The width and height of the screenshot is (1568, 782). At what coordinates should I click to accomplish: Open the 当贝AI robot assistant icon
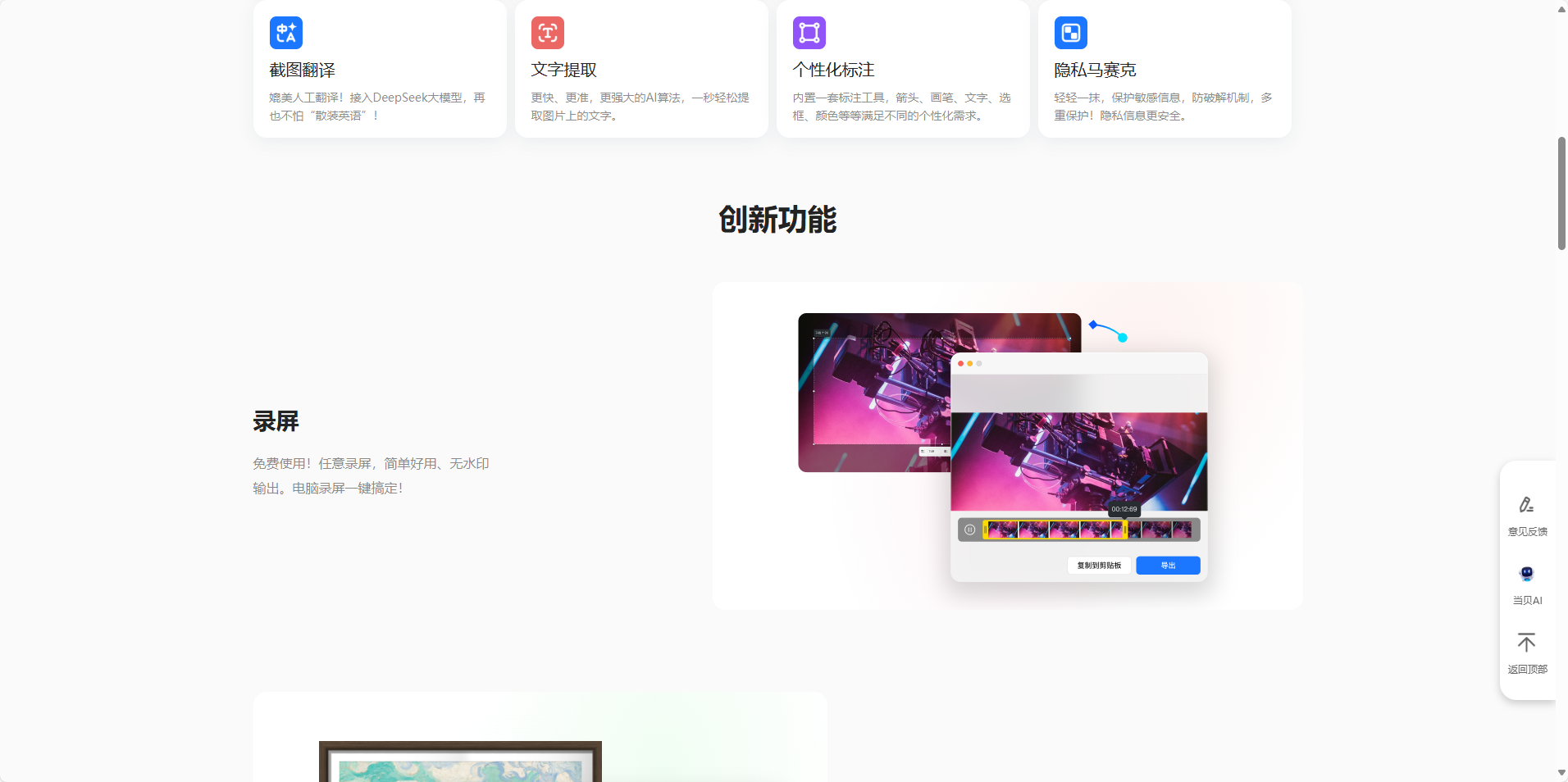click(x=1526, y=574)
